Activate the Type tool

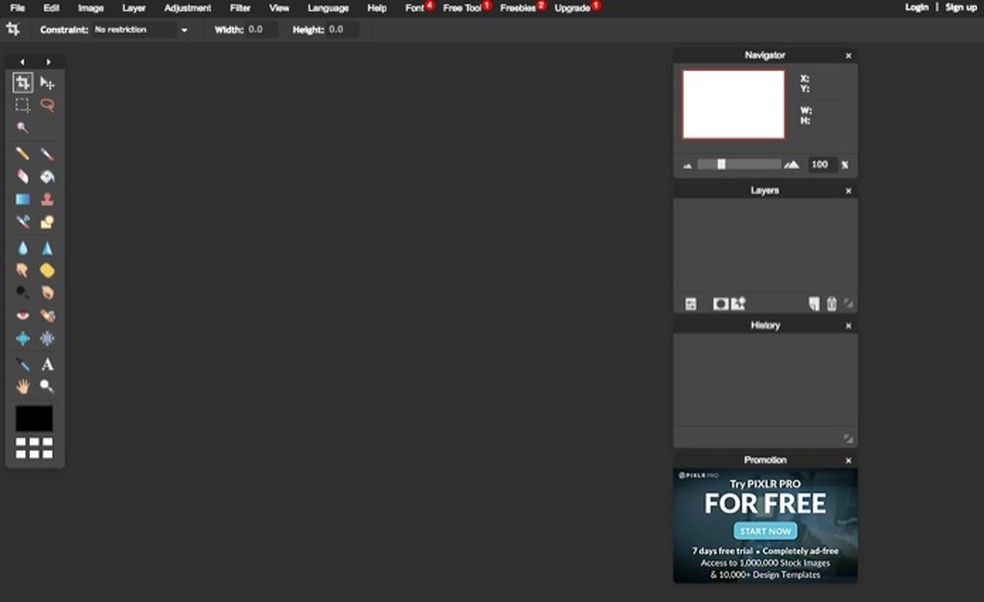(47, 364)
